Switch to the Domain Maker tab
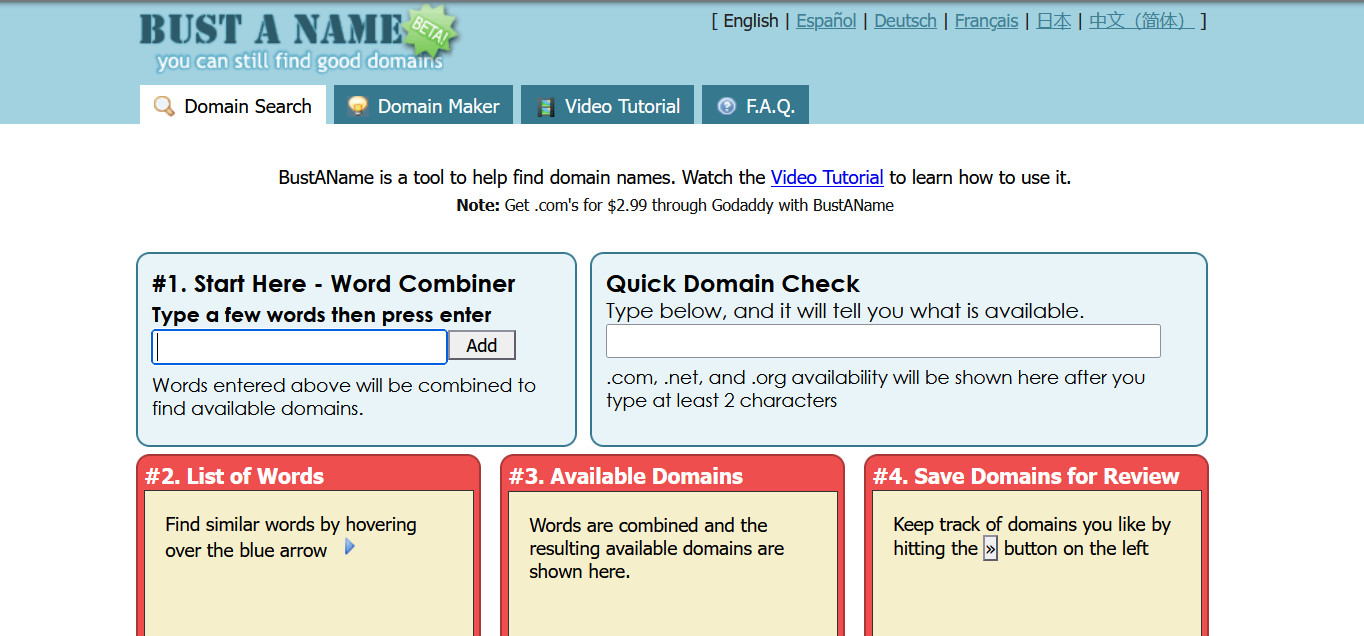1364x636 pixels. [423, 105]
